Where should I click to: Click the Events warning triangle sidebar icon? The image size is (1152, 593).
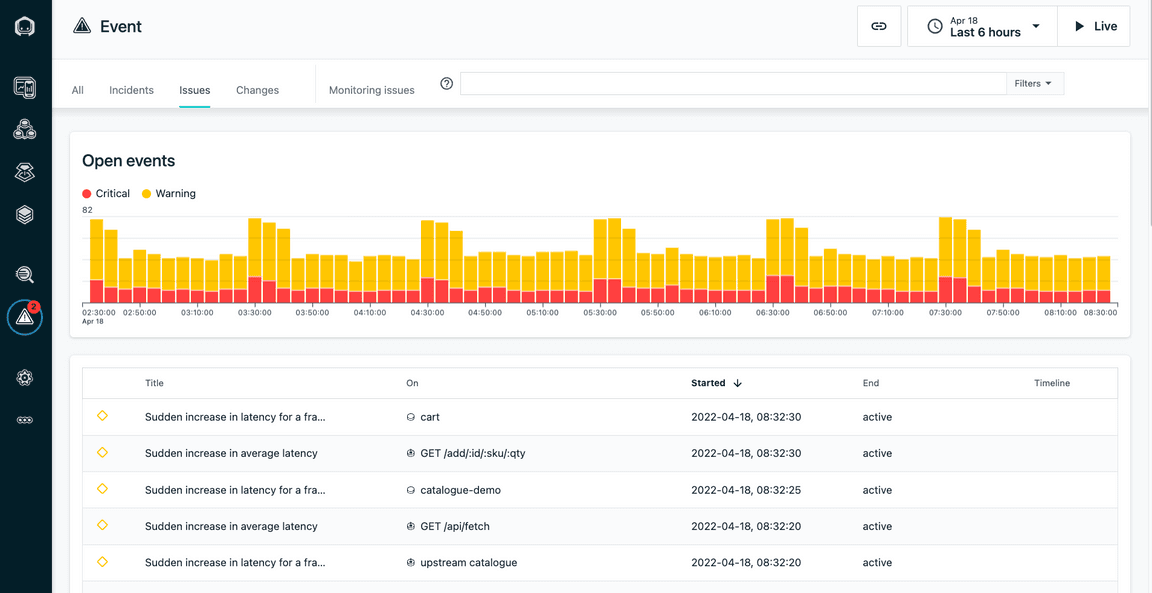25,318
